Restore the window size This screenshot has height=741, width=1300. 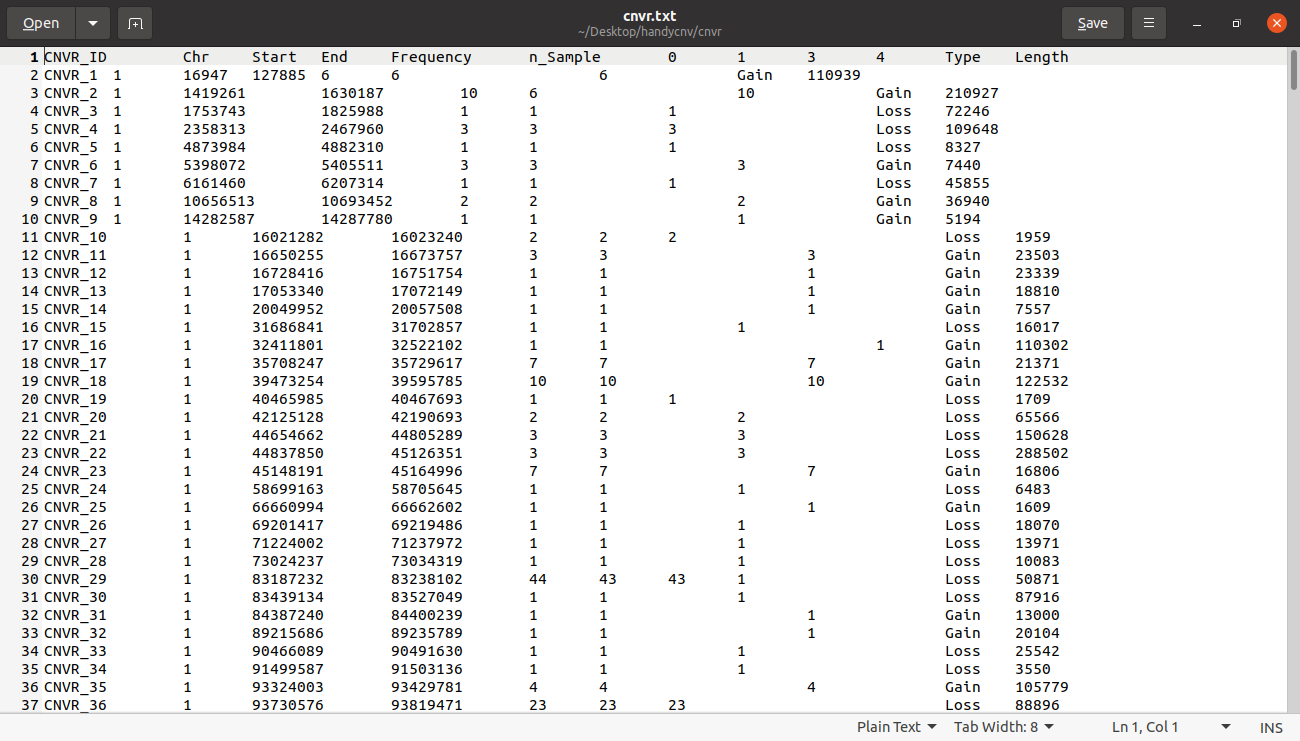(x=1236, y=22)
